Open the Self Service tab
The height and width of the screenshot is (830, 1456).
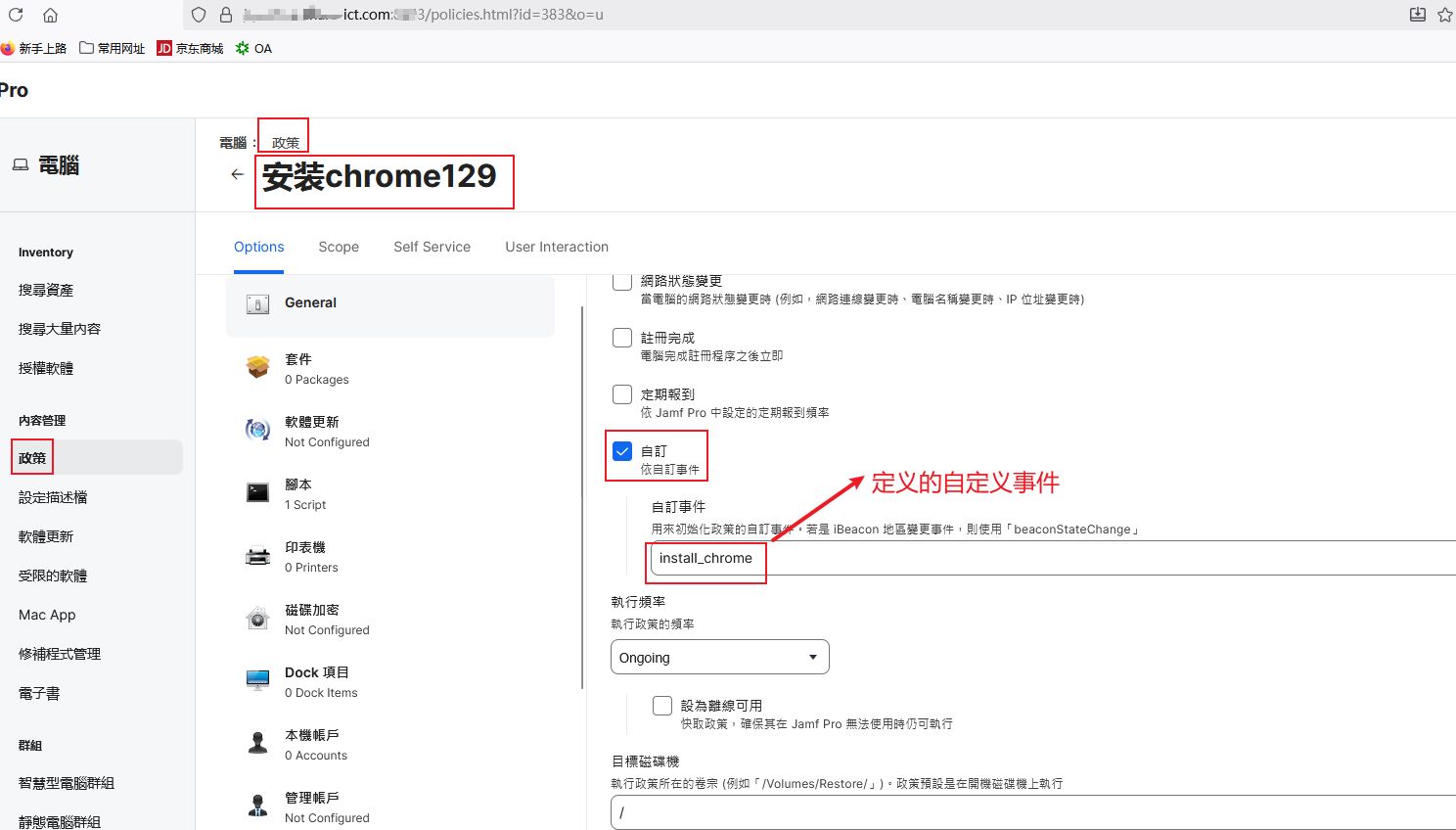tap(432, 247)
